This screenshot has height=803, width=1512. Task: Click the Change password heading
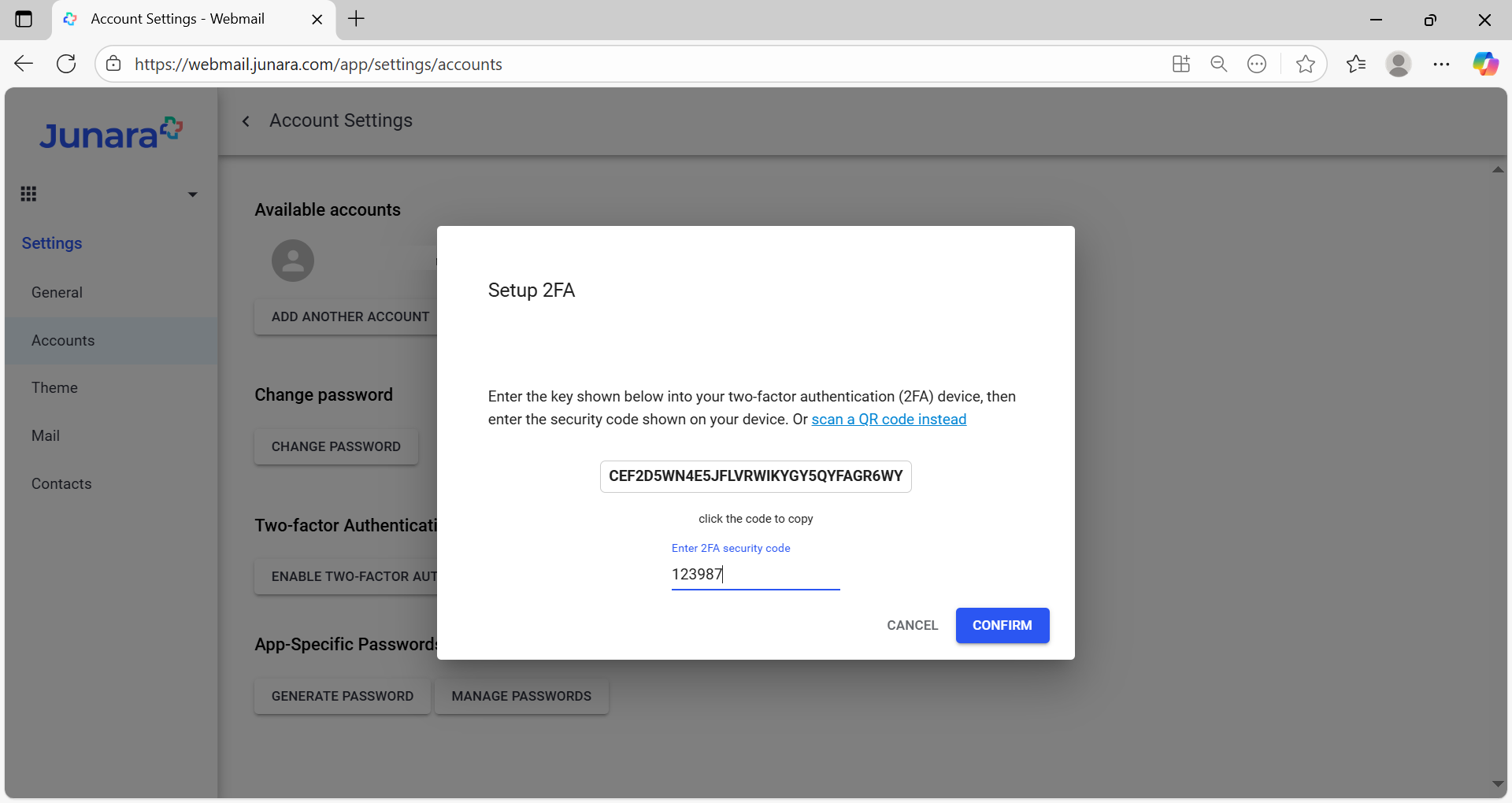[324, 395]
